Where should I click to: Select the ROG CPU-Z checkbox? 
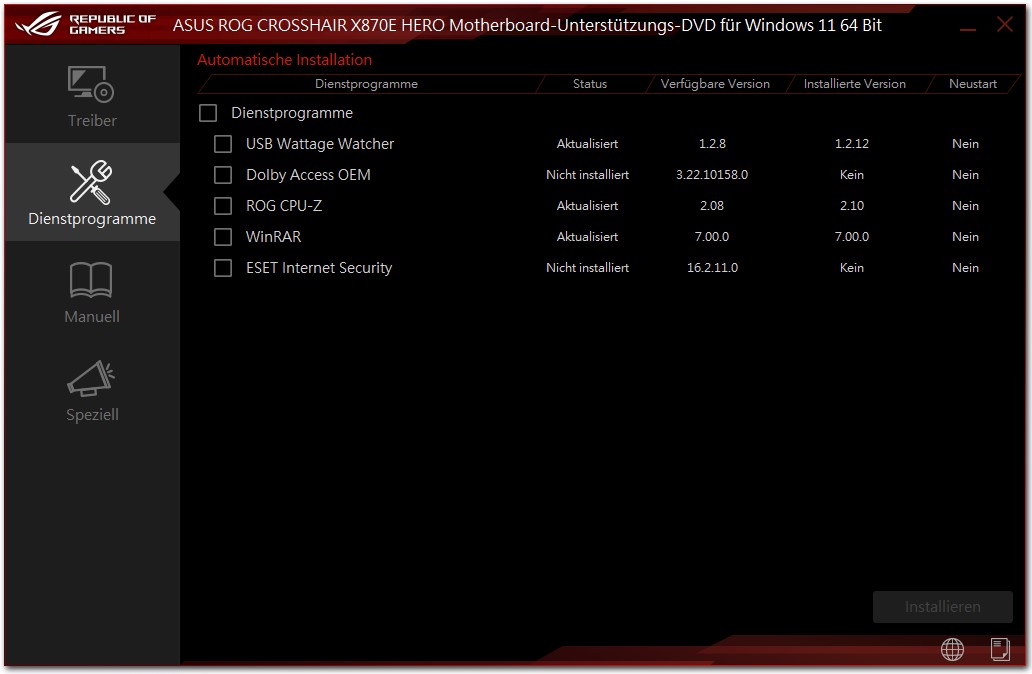tap(223, 206)
